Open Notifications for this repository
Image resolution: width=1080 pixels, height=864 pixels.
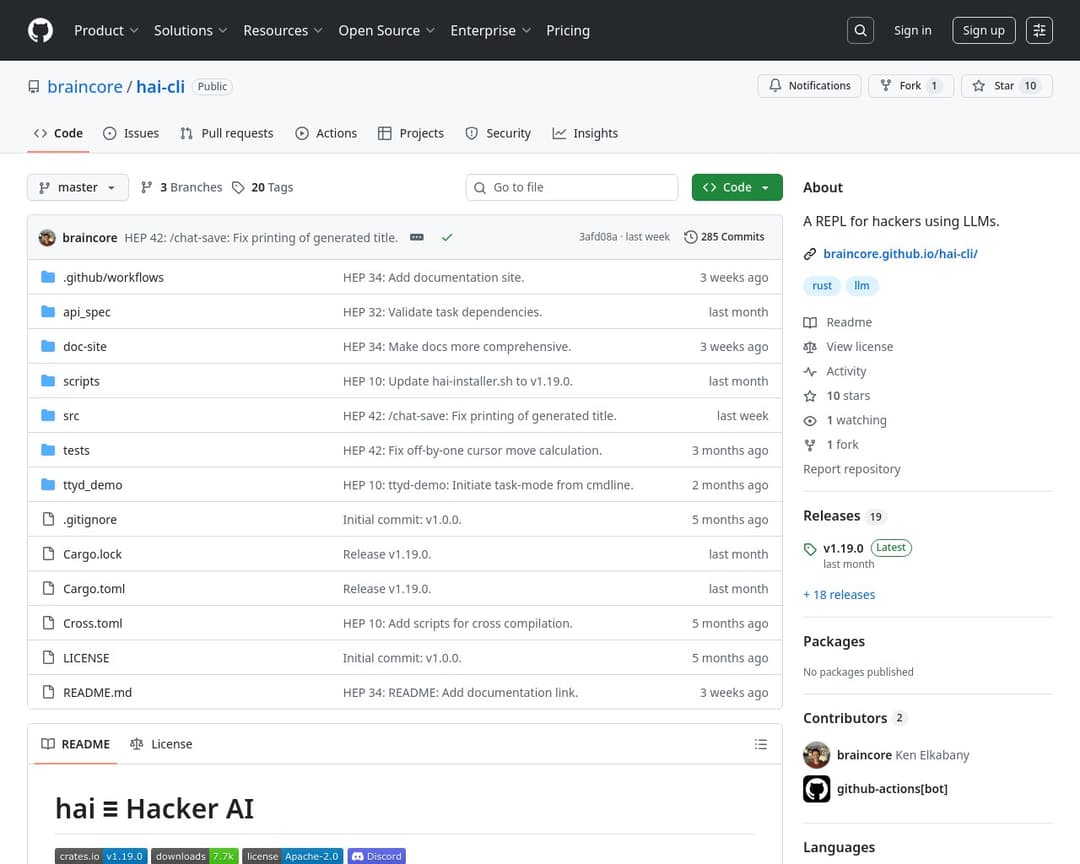click(x=809, y=86)
